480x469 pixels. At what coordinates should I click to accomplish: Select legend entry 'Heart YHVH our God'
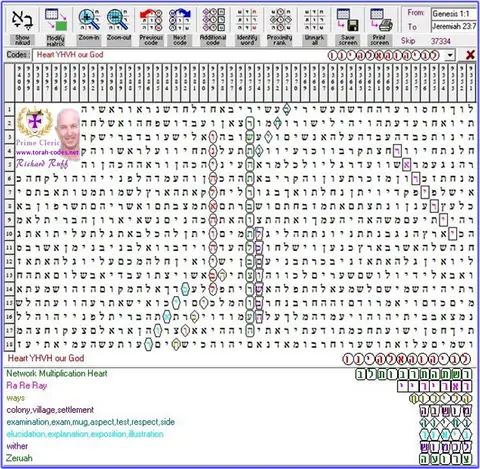46,358
